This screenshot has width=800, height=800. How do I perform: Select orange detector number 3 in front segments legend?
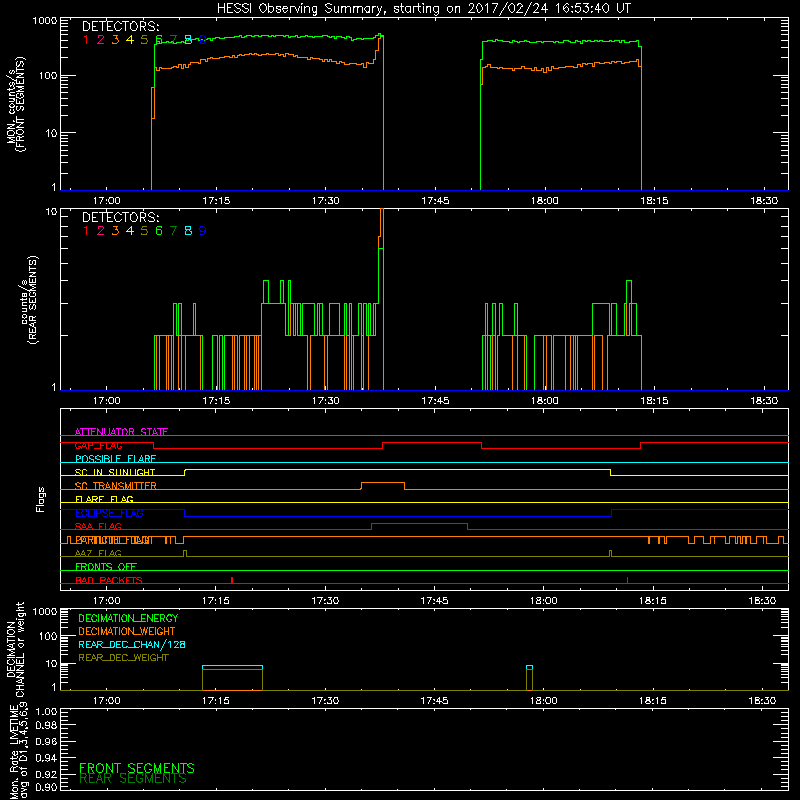tap(115, 40)
